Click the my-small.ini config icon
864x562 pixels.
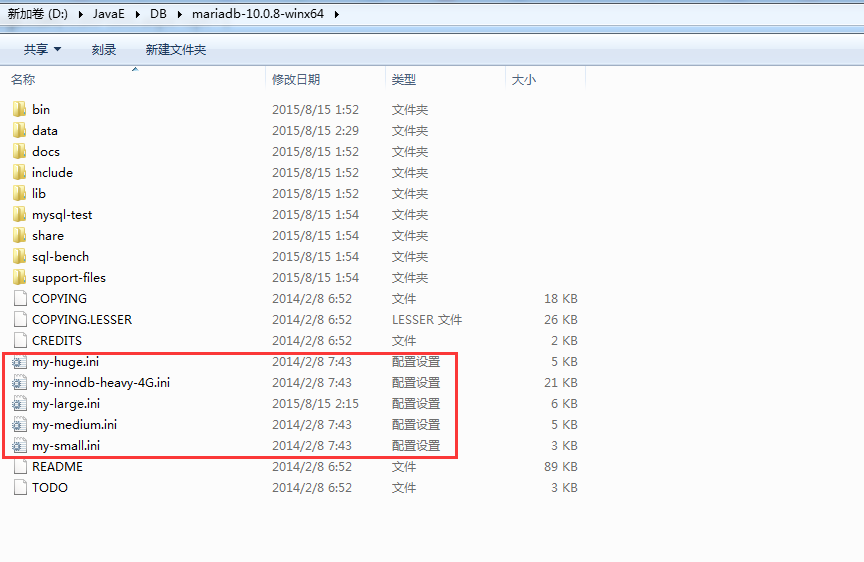pos(19,445)
